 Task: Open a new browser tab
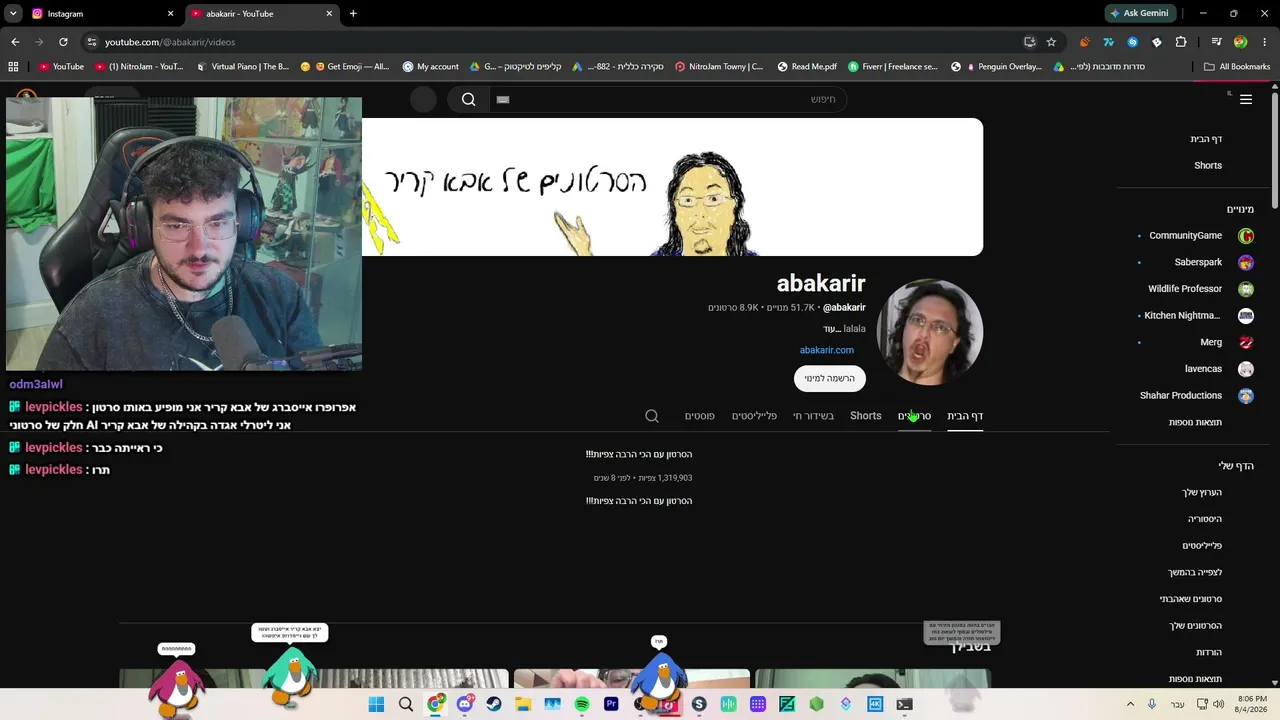coord(353,14)
